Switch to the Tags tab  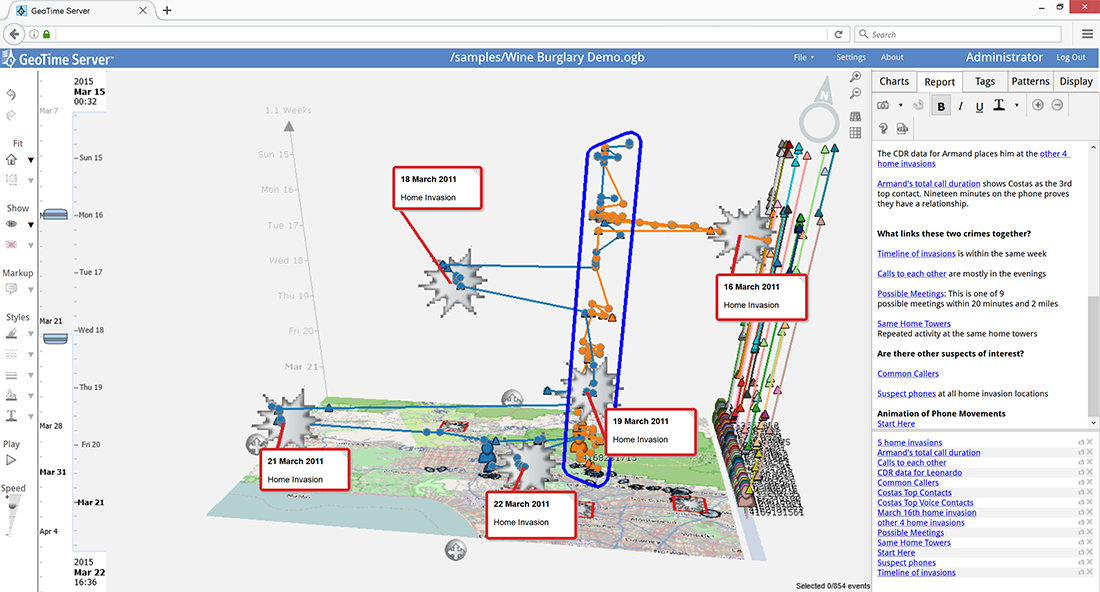pyautogui.click(x=985, y=81)
